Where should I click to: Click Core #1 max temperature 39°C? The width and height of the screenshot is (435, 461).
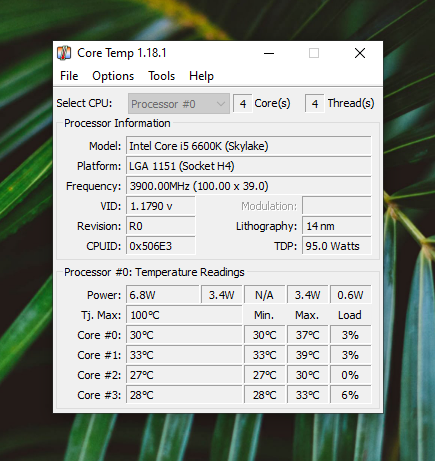click(307, 355)
